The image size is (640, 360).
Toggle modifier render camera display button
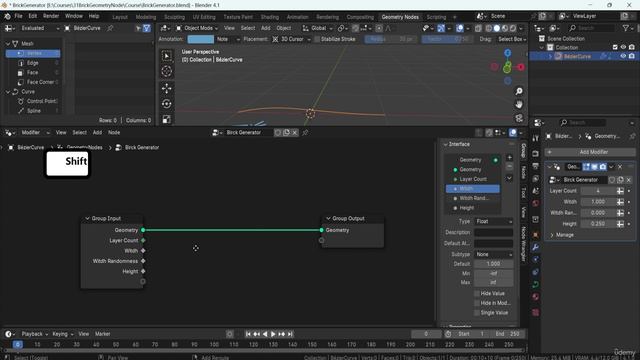tap(603, 167)
